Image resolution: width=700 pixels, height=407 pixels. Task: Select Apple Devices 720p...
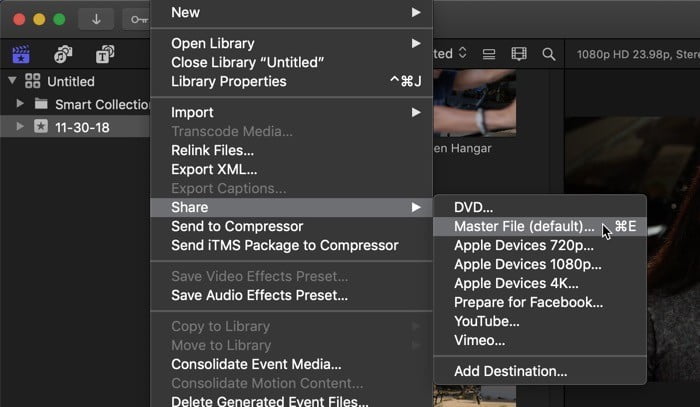click(x=540, y=245)
